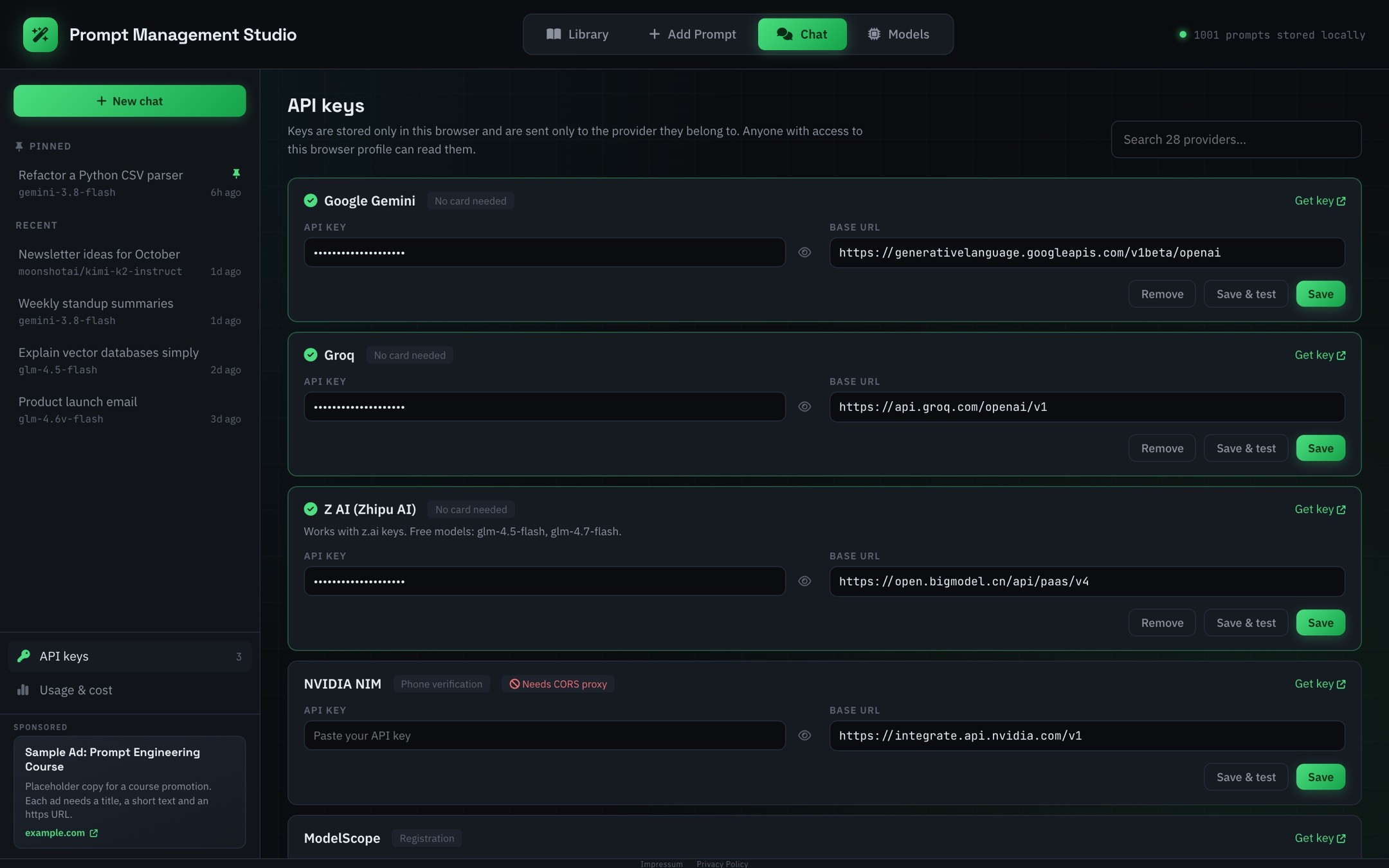1389x868 pixels.
Task: Edit the Groq base URL field
Action: [1087, 407]
